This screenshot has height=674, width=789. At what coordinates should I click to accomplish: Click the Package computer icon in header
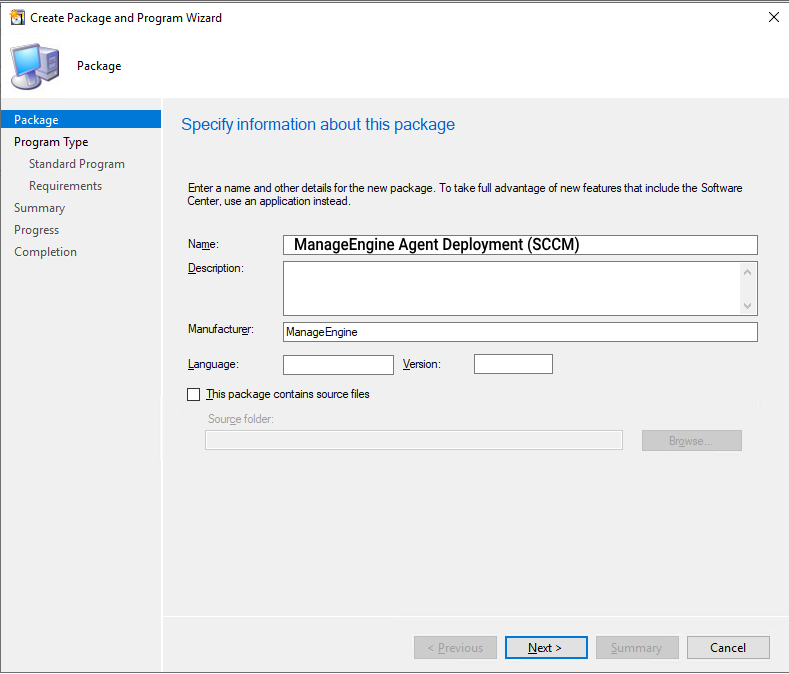click(x=35, y=66)
